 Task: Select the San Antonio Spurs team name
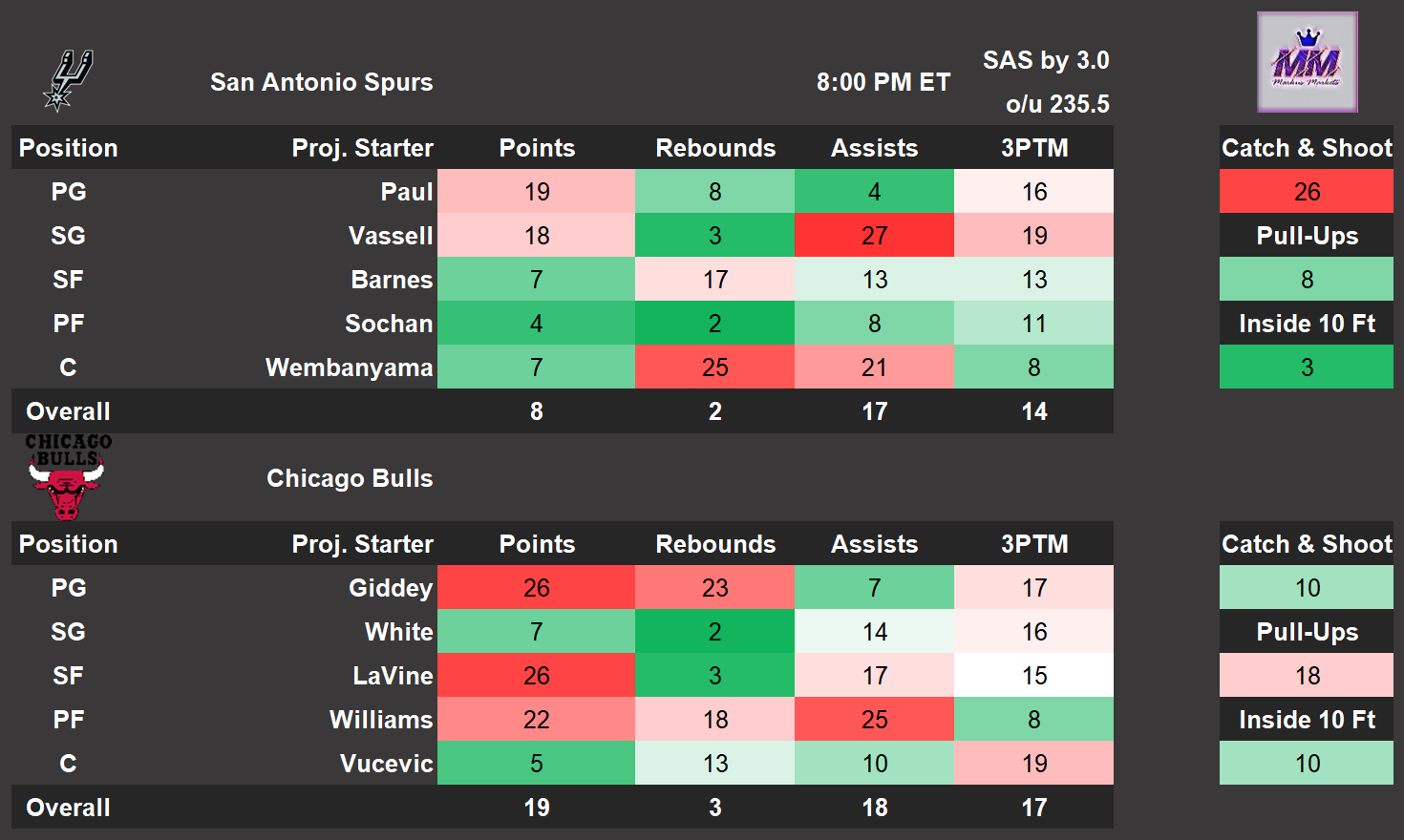coord(321,82)
